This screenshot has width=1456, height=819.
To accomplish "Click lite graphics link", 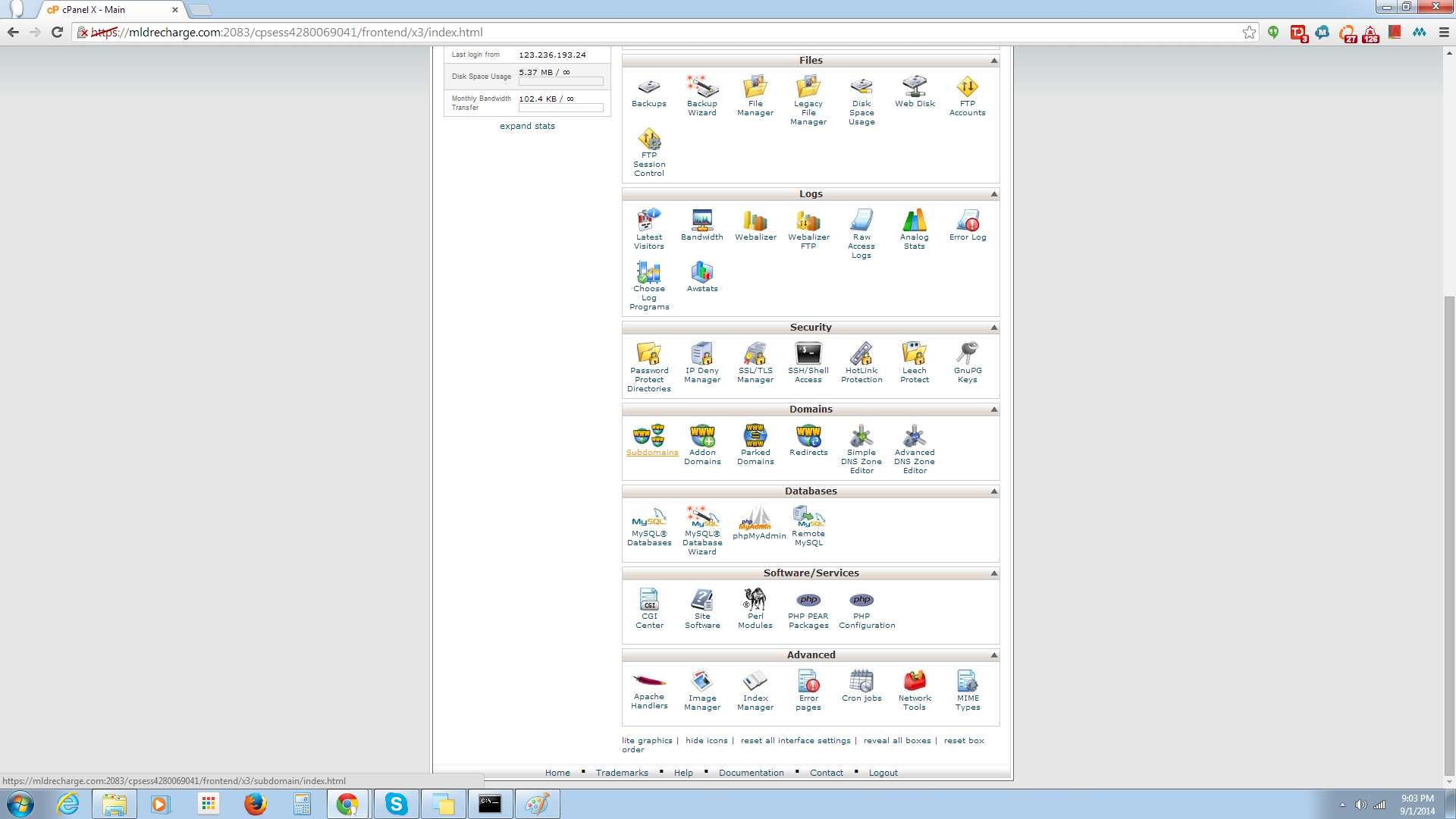I will click(x=647, y=741).
